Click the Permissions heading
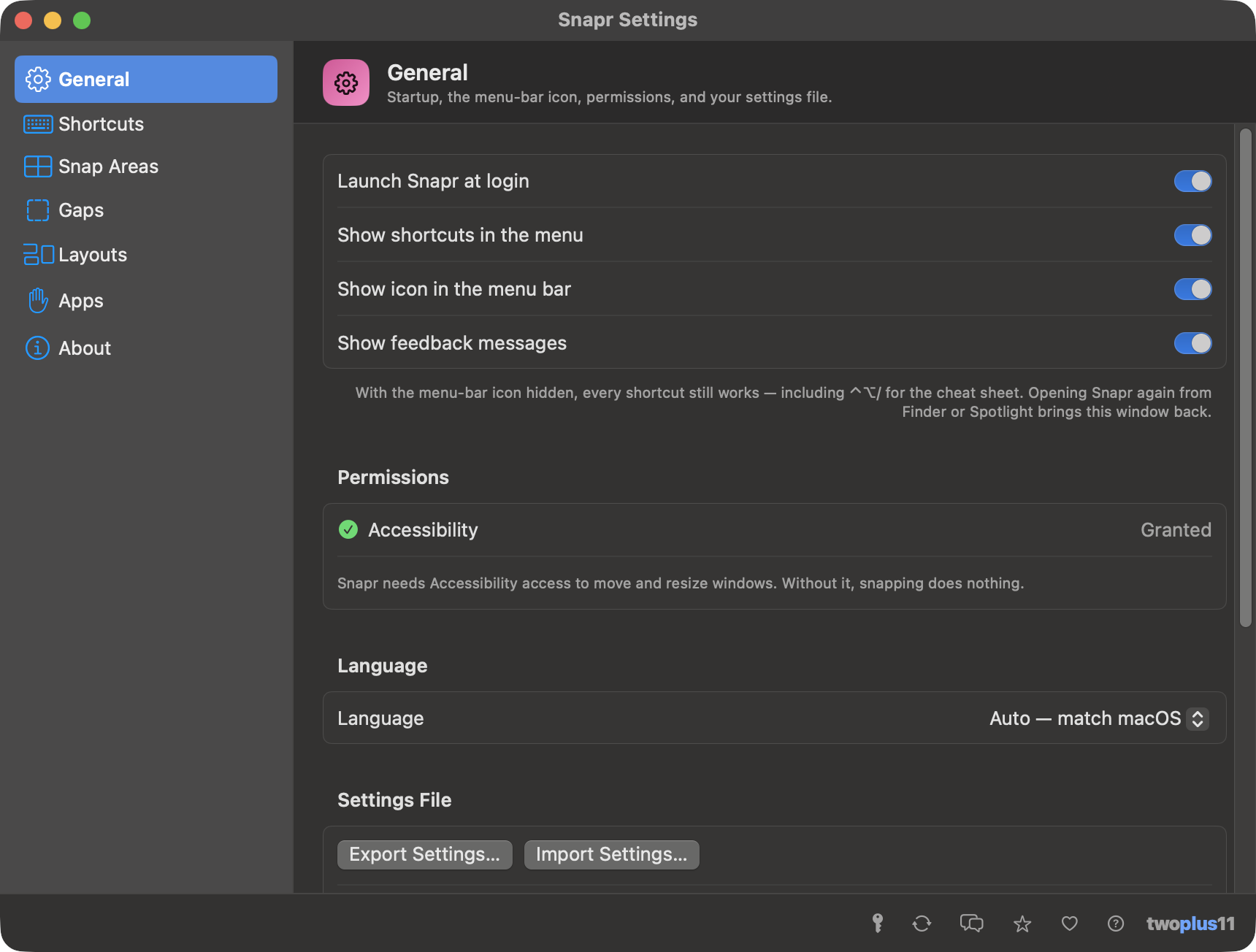The height and width of the screenshot is (952, 1256). [393, 477]
